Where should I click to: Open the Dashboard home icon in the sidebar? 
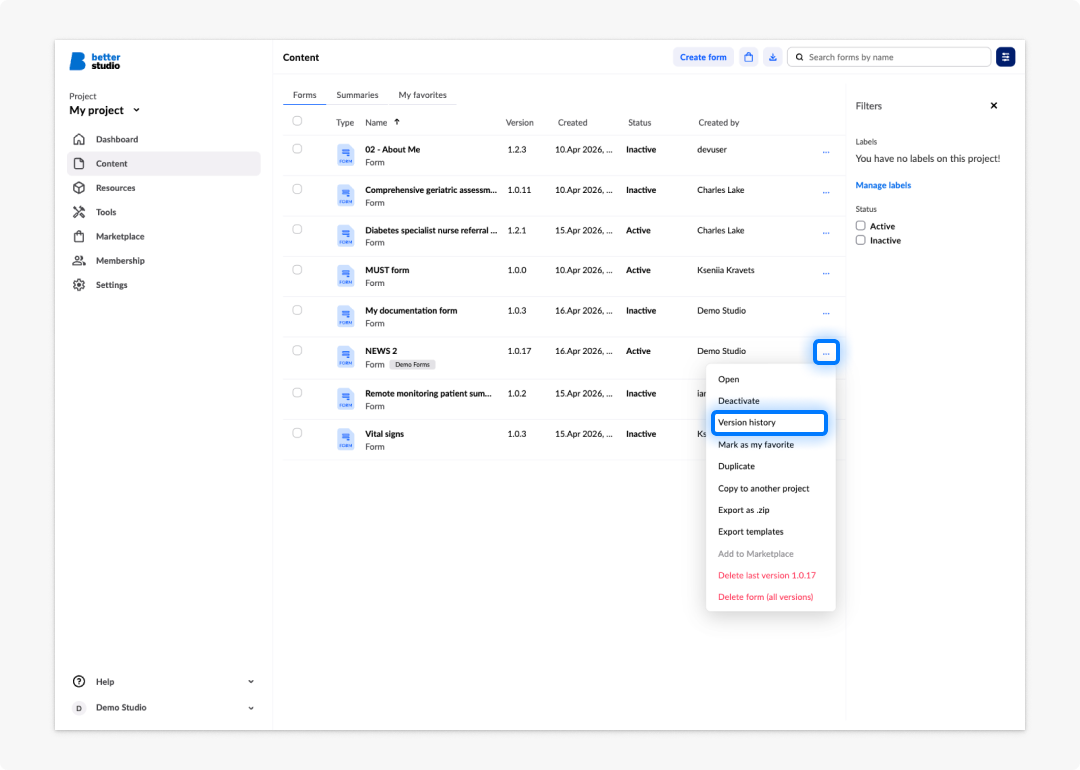point(79,139)
